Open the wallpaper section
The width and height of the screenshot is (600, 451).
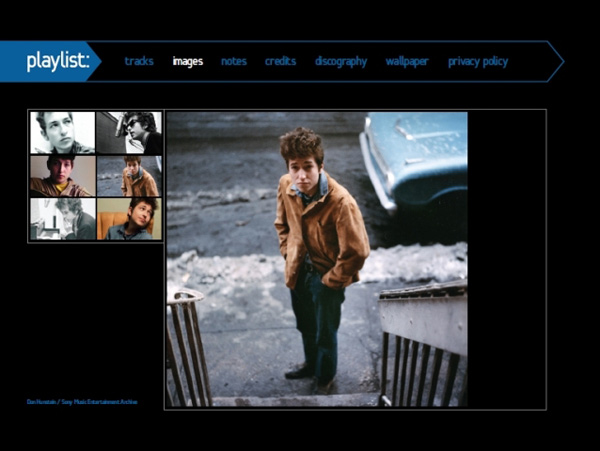click(407, 61)
